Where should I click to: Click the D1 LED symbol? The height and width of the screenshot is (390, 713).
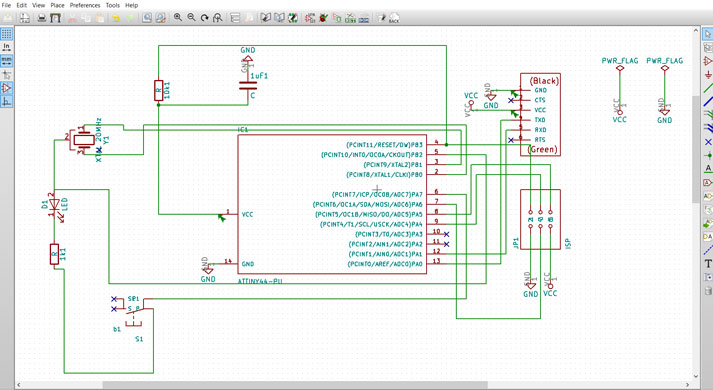tap(55, 205)
